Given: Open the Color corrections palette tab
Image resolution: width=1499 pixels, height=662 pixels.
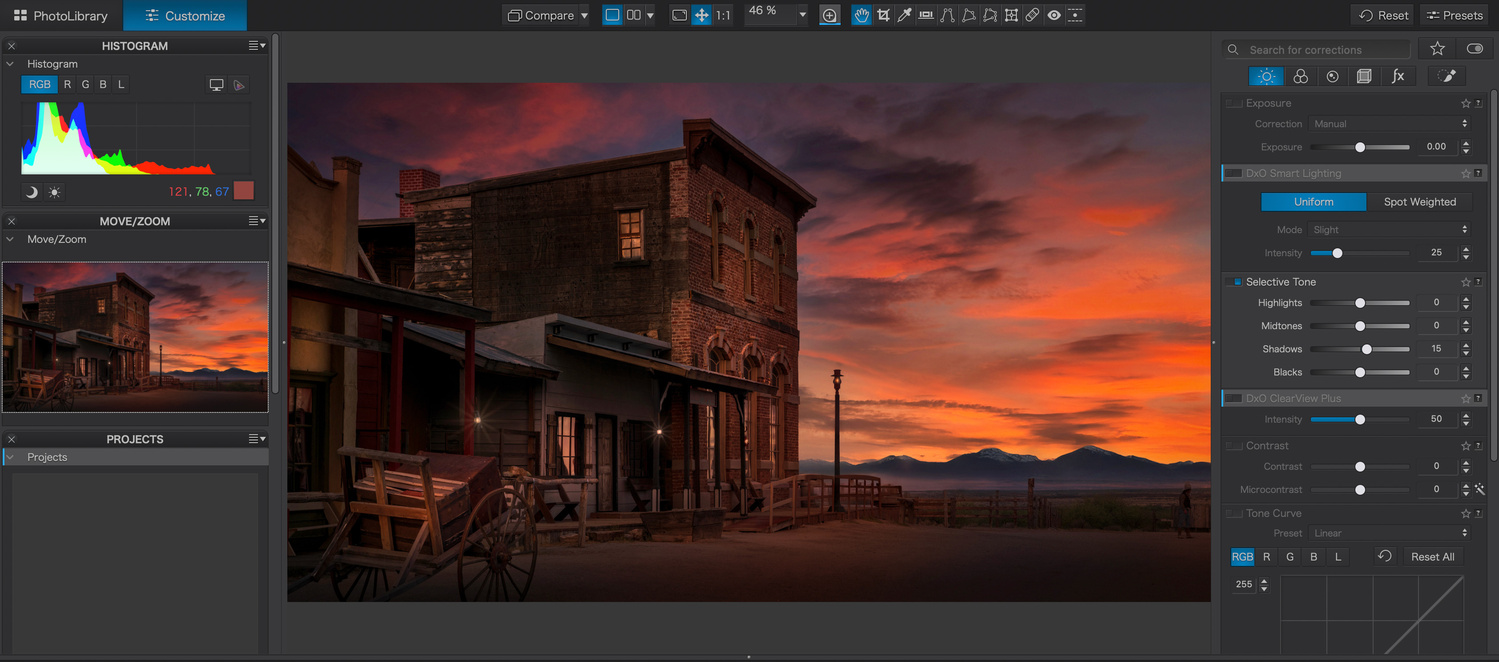Looking at the screenshot, I should (1300, 76).
